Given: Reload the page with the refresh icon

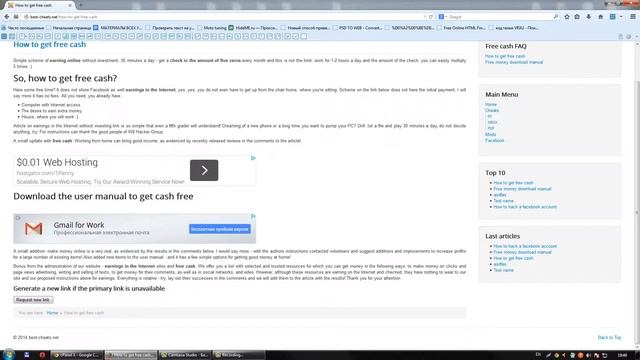Looking at the screenshot, I should tap(431, 17).
